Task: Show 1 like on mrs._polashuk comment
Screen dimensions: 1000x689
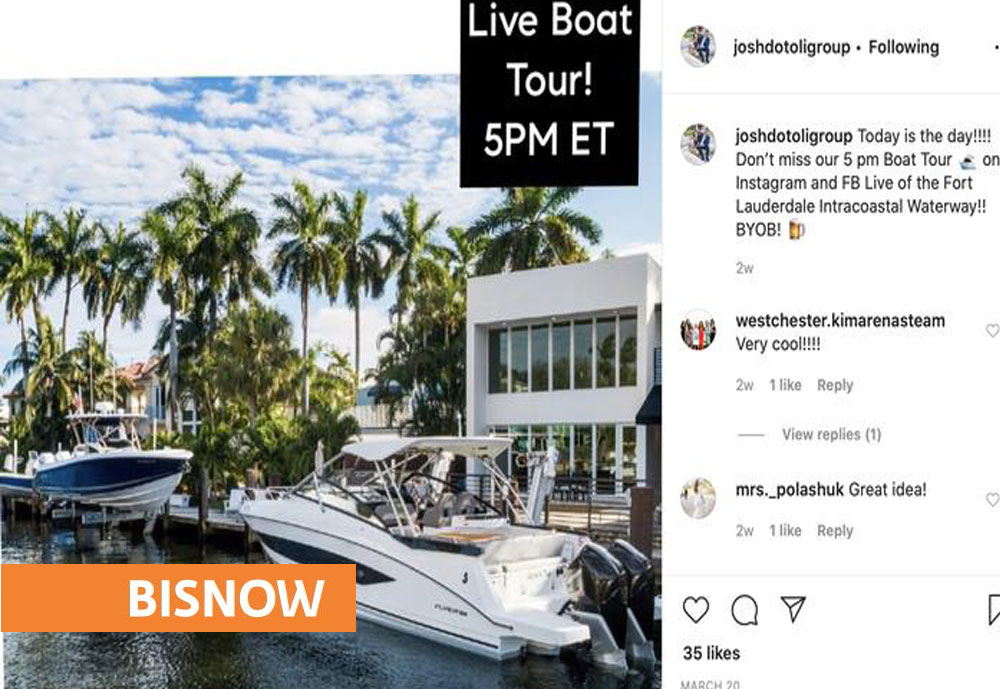Action: pyautogui.click(x=785, y=531)
